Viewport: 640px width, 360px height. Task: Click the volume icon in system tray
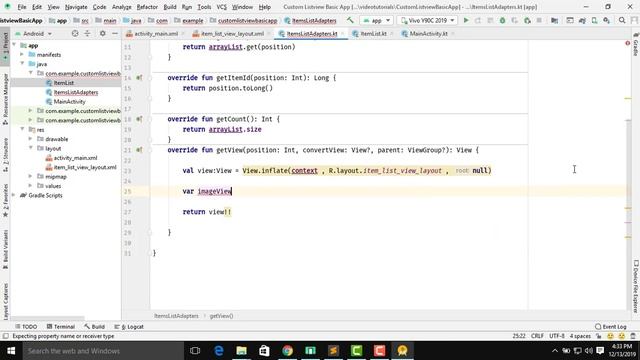pos(589,351)
